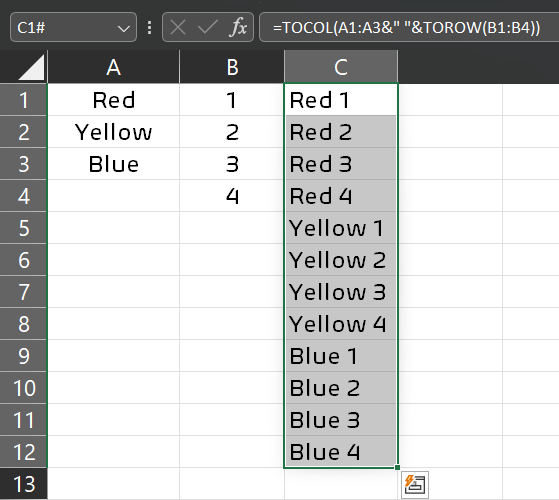
Task: Select row 1 header
Action: tap(24, 100)
